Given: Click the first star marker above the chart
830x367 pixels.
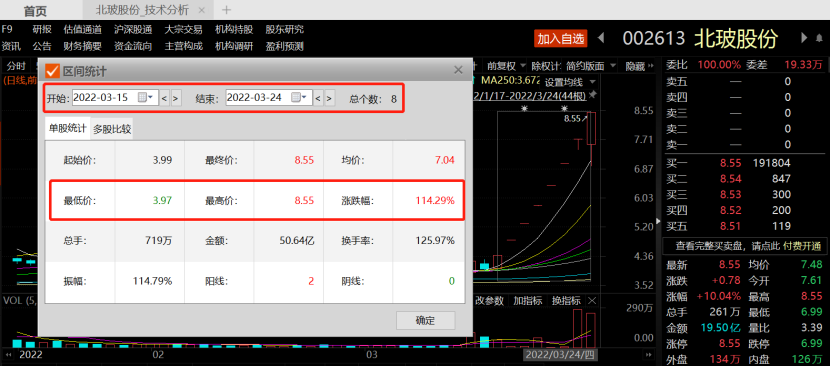Looking at the screenshot, I should click(524, 109).
